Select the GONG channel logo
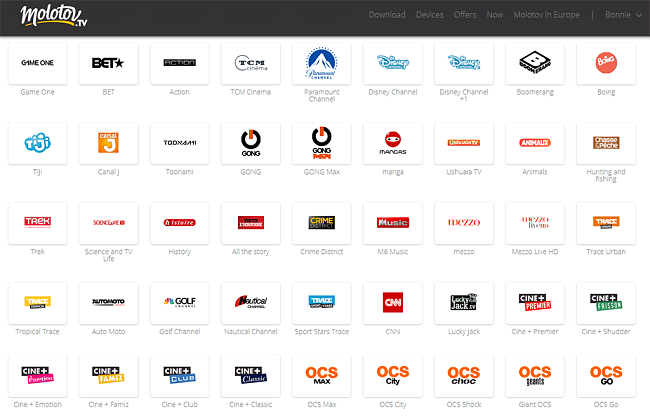Viewport: 650px width, 418px height. point(251,143)
